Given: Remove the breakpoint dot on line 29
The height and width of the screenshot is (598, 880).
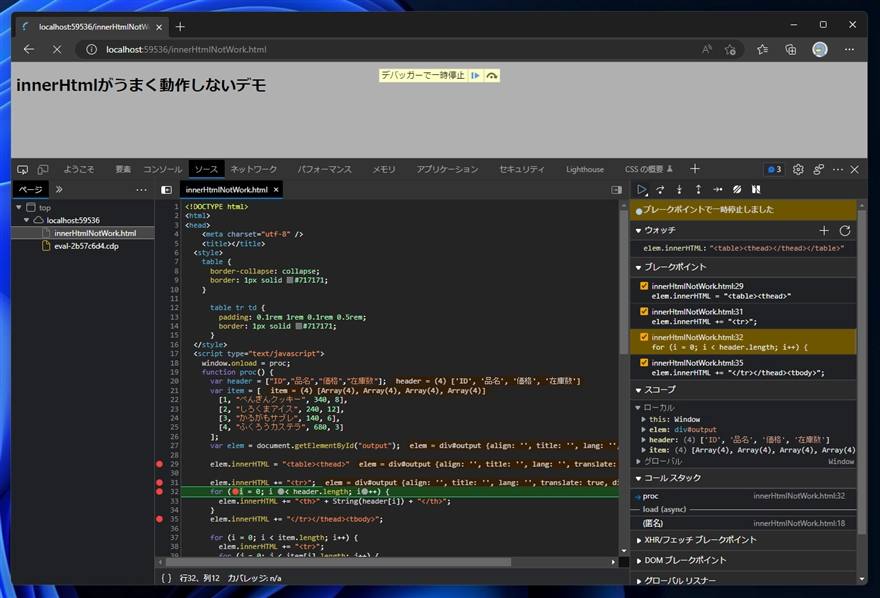Looking at the screenshot, I should click(x=159, y=464).
